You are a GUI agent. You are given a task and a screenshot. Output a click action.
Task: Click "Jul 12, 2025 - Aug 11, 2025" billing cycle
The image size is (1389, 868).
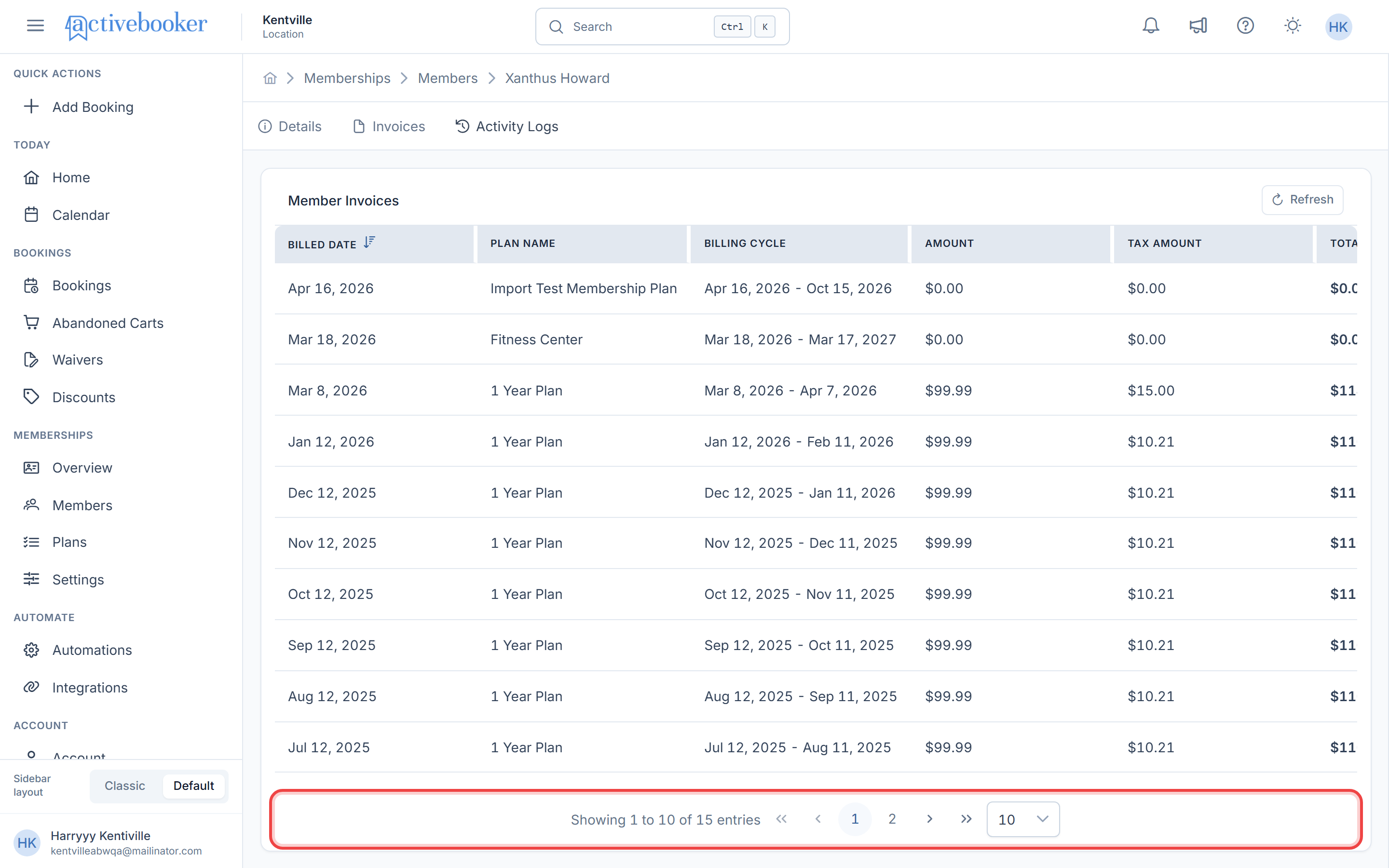tap(798, 747)
